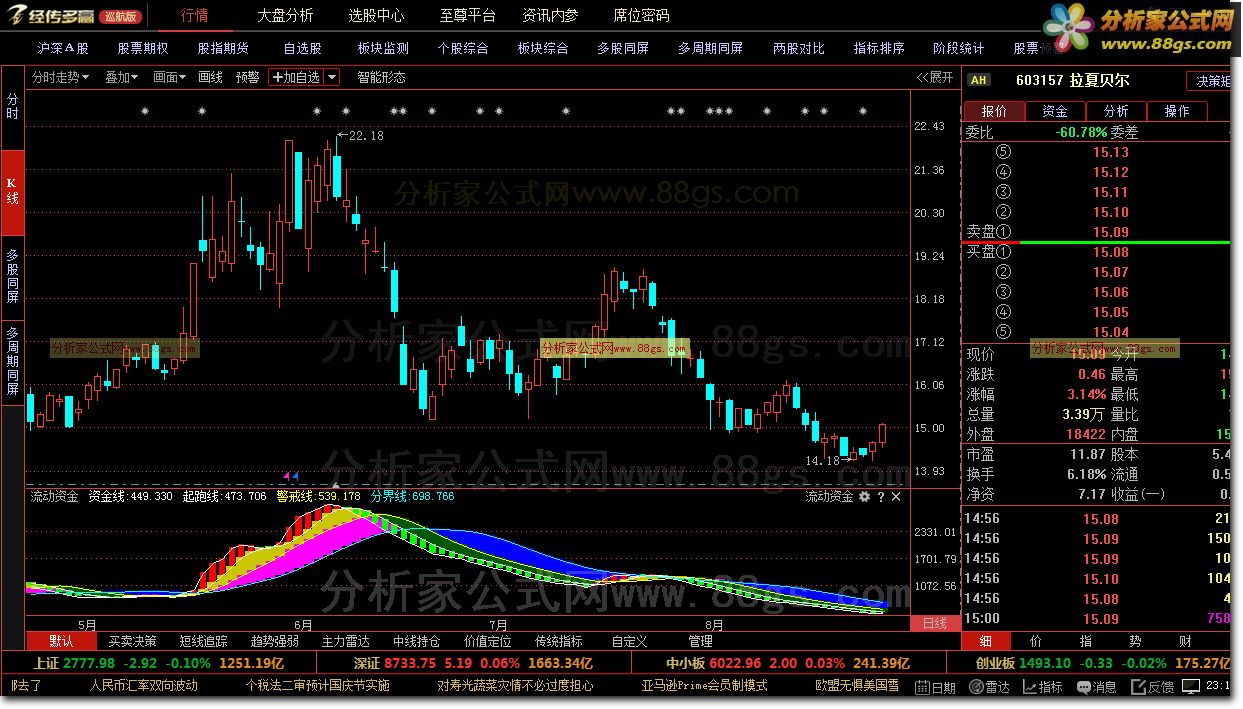
Task: Open the 席位密码 menu
Action: pos(641,15)
